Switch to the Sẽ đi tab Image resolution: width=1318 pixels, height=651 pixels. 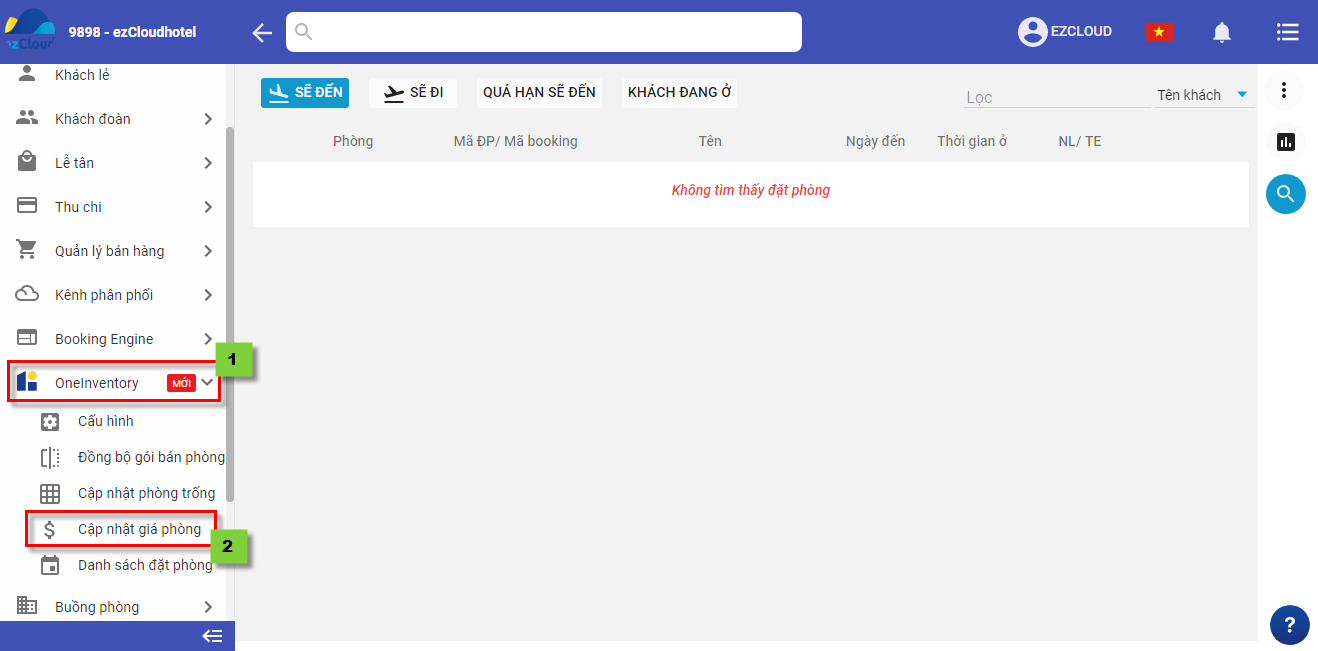coord(414,92)
